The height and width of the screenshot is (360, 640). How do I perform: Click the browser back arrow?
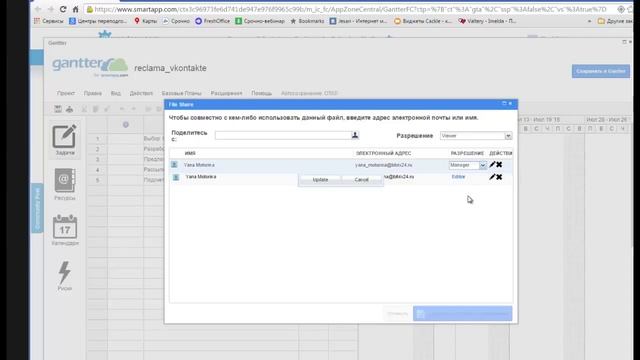tap(38, 9)
